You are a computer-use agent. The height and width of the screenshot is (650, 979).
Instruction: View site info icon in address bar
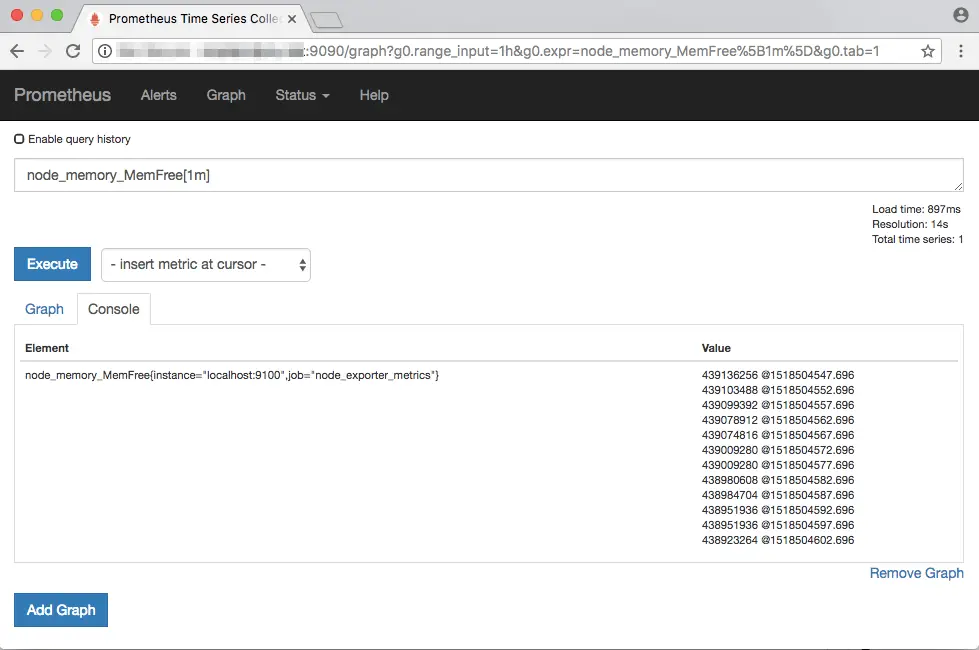pos(105,51)
